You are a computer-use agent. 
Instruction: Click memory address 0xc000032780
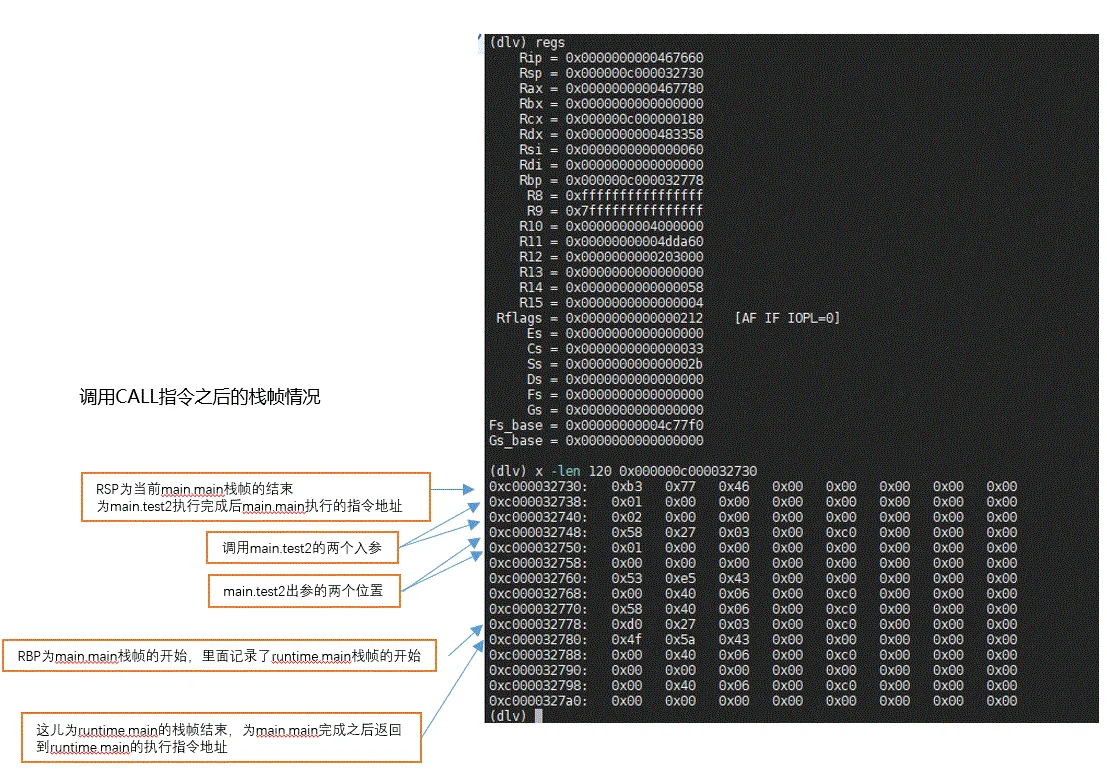tap(537, 640)
